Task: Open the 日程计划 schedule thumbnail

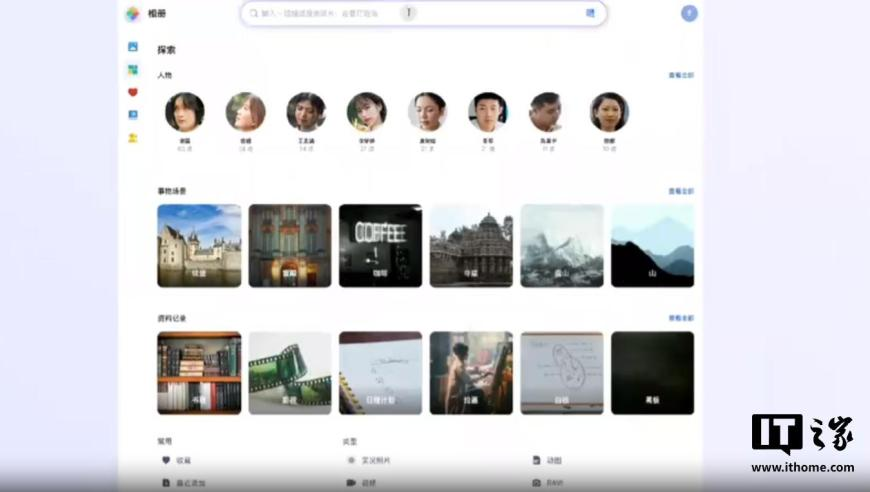Action: pos(381,373)
